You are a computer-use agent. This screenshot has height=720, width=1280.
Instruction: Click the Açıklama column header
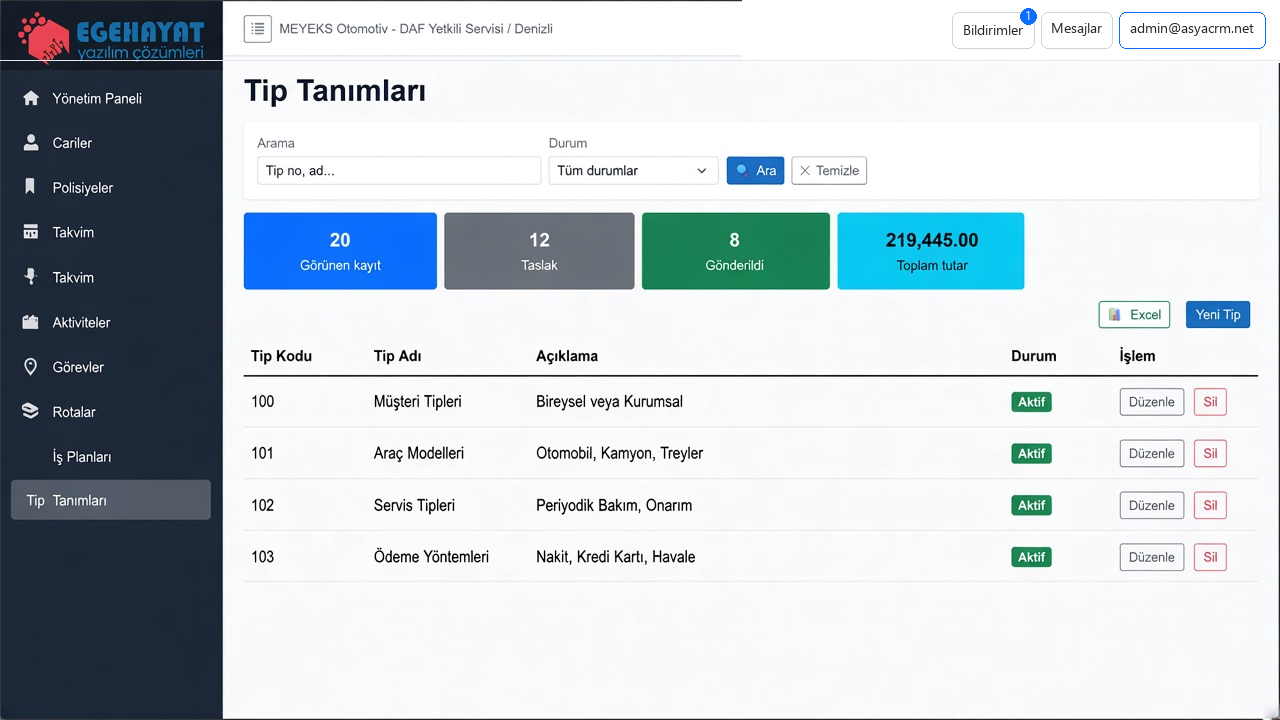click(567, 356)
